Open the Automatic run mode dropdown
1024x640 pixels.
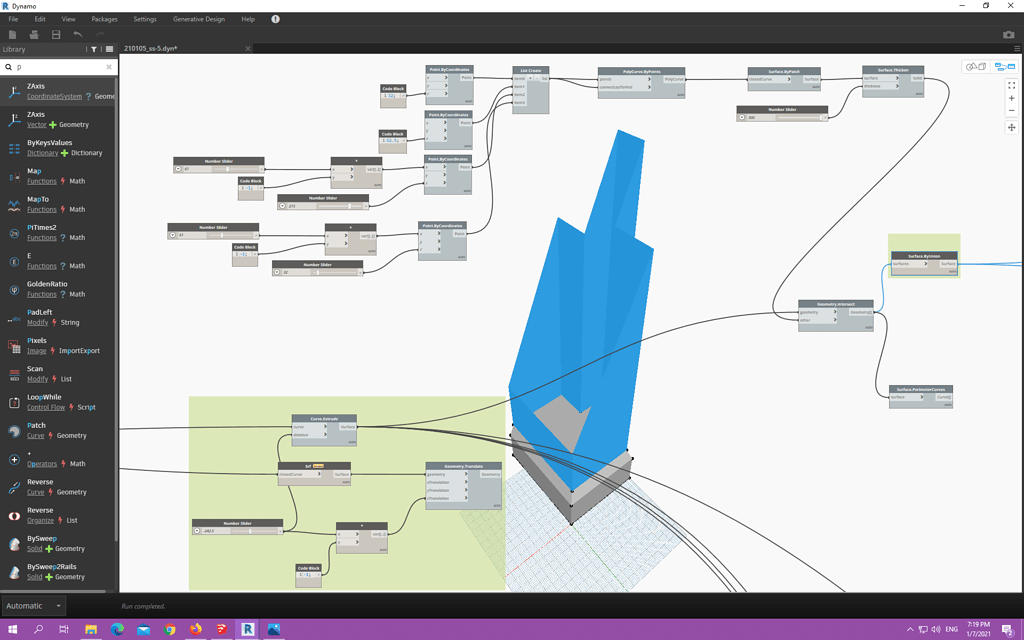tap(34, 605)
